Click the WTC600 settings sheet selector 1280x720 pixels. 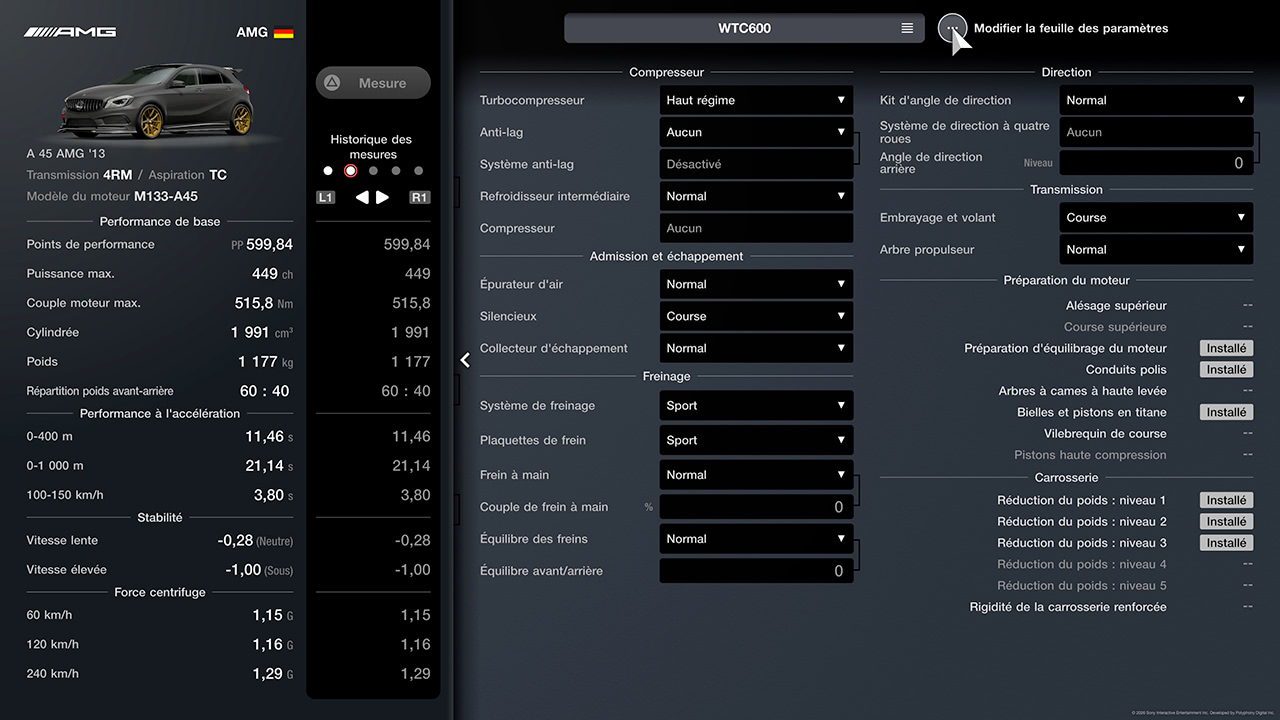point(744,28)
